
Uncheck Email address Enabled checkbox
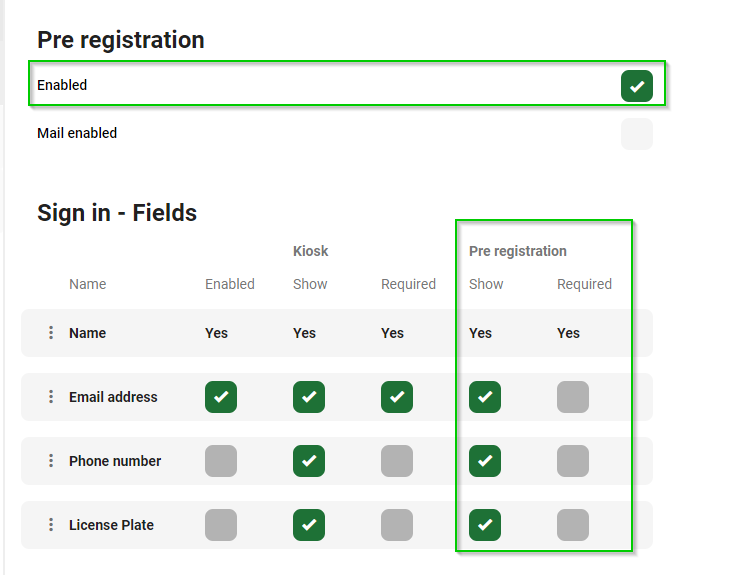click(x=221, y=397)
